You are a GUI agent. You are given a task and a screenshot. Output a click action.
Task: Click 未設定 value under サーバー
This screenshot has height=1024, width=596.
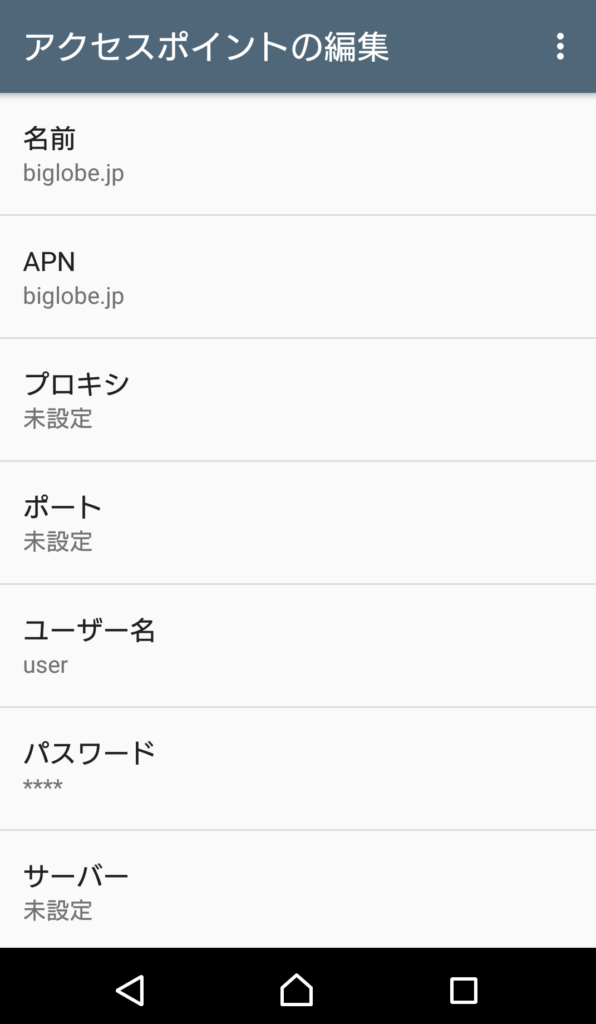[x=58, y=910]
